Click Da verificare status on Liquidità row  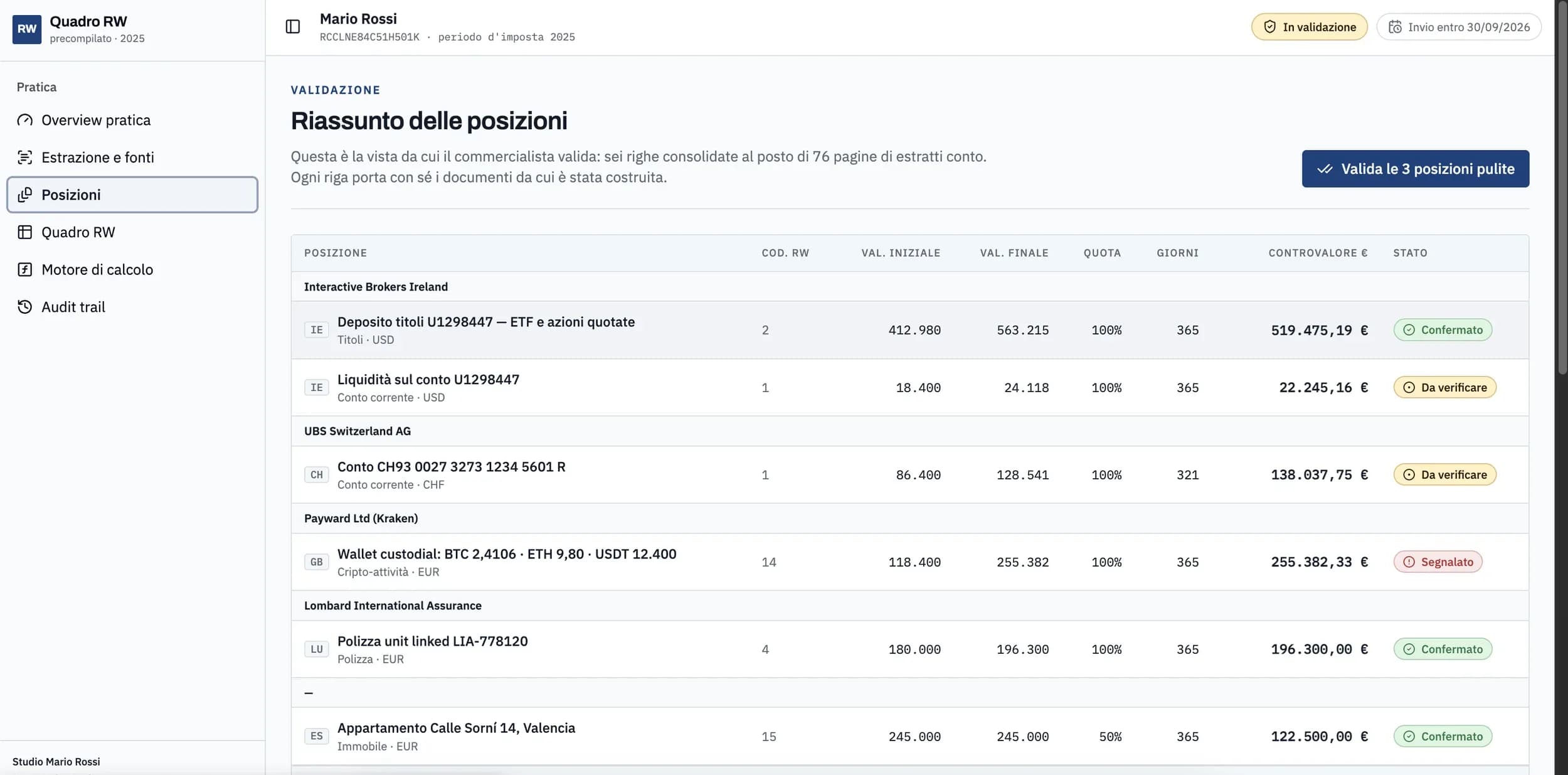1445,388
